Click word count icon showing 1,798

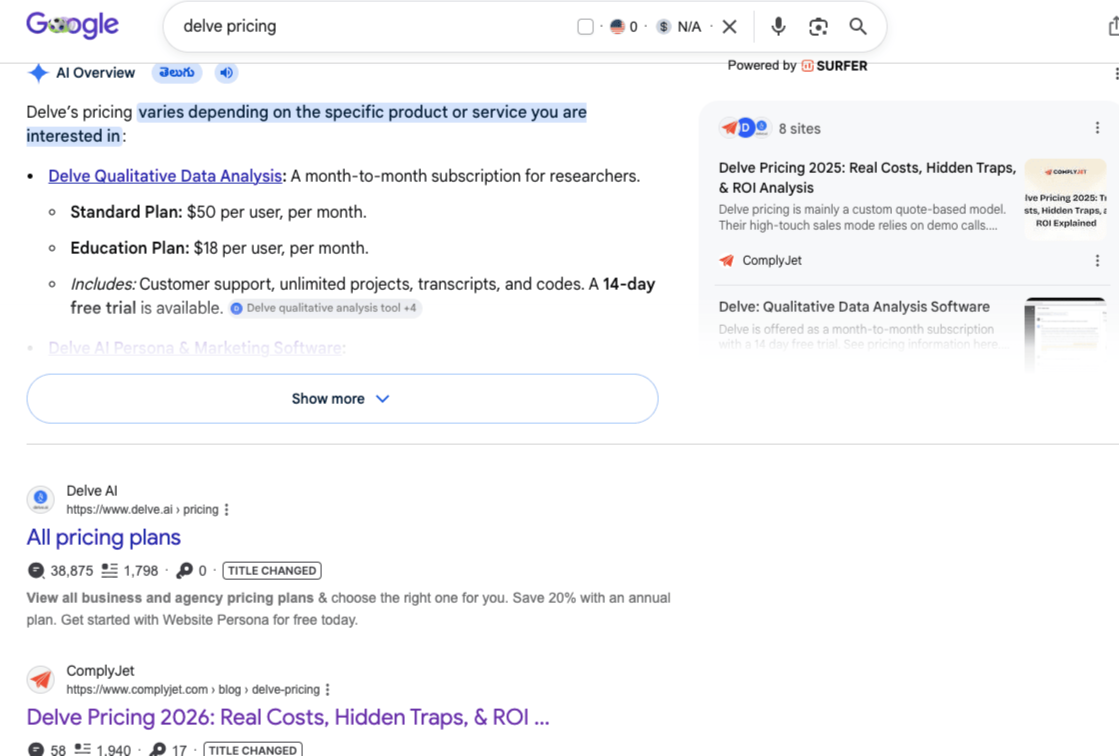click(109, 570)
